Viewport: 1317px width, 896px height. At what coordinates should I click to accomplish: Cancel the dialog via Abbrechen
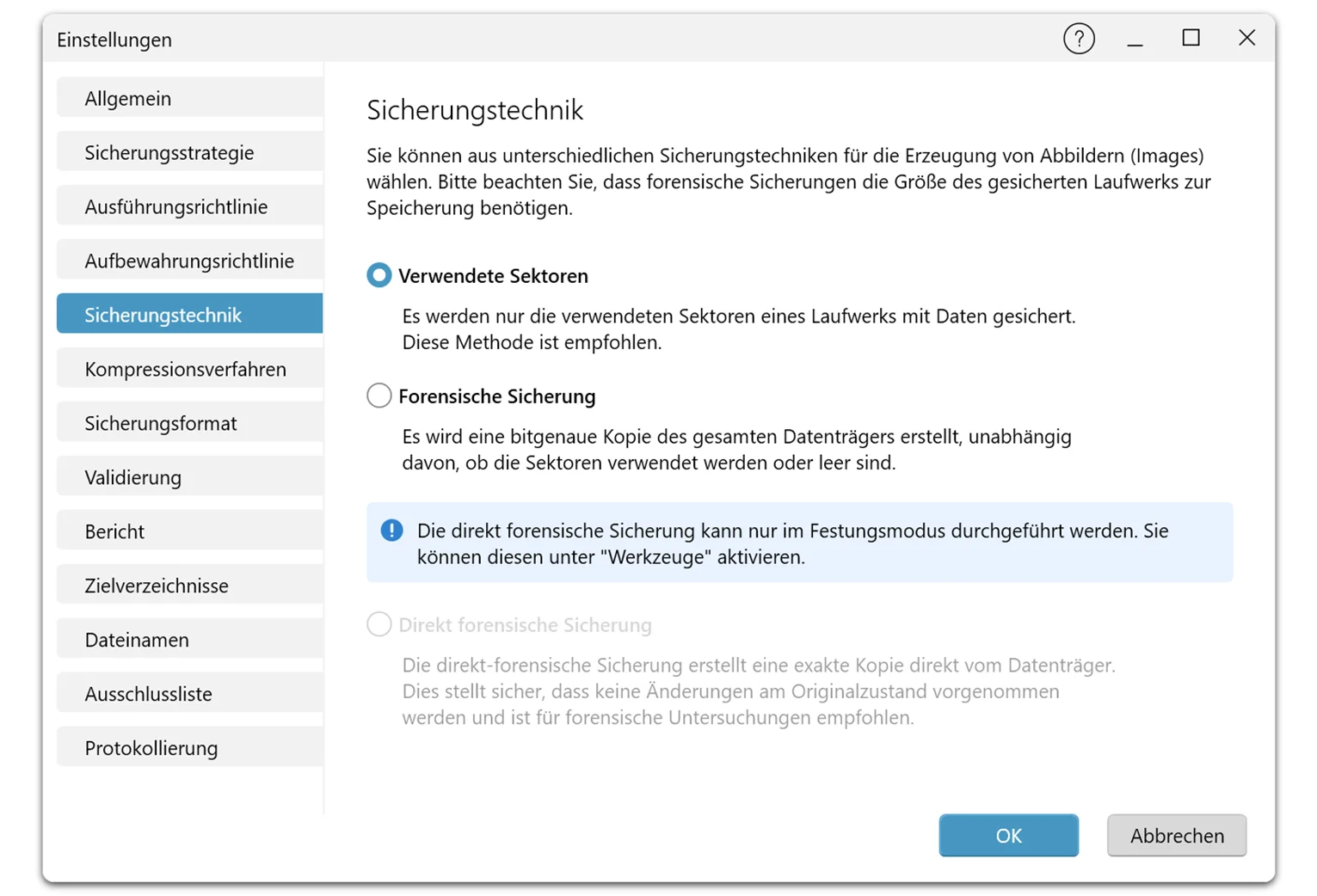click(x=1176, y=835)
